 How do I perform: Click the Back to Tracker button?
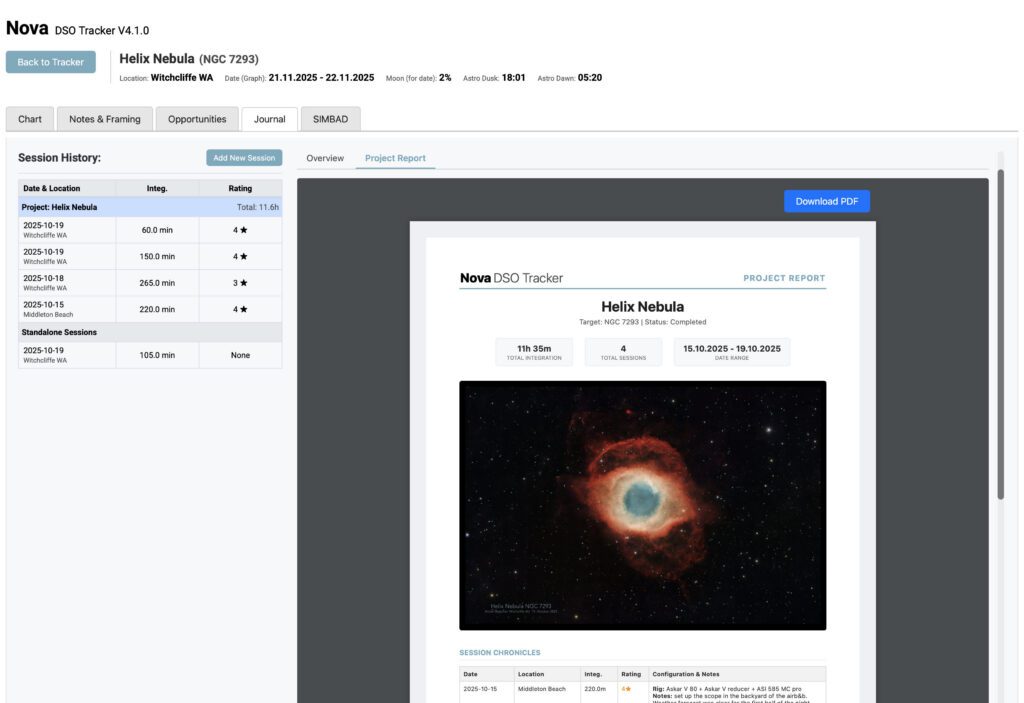(x=50, y=61)
